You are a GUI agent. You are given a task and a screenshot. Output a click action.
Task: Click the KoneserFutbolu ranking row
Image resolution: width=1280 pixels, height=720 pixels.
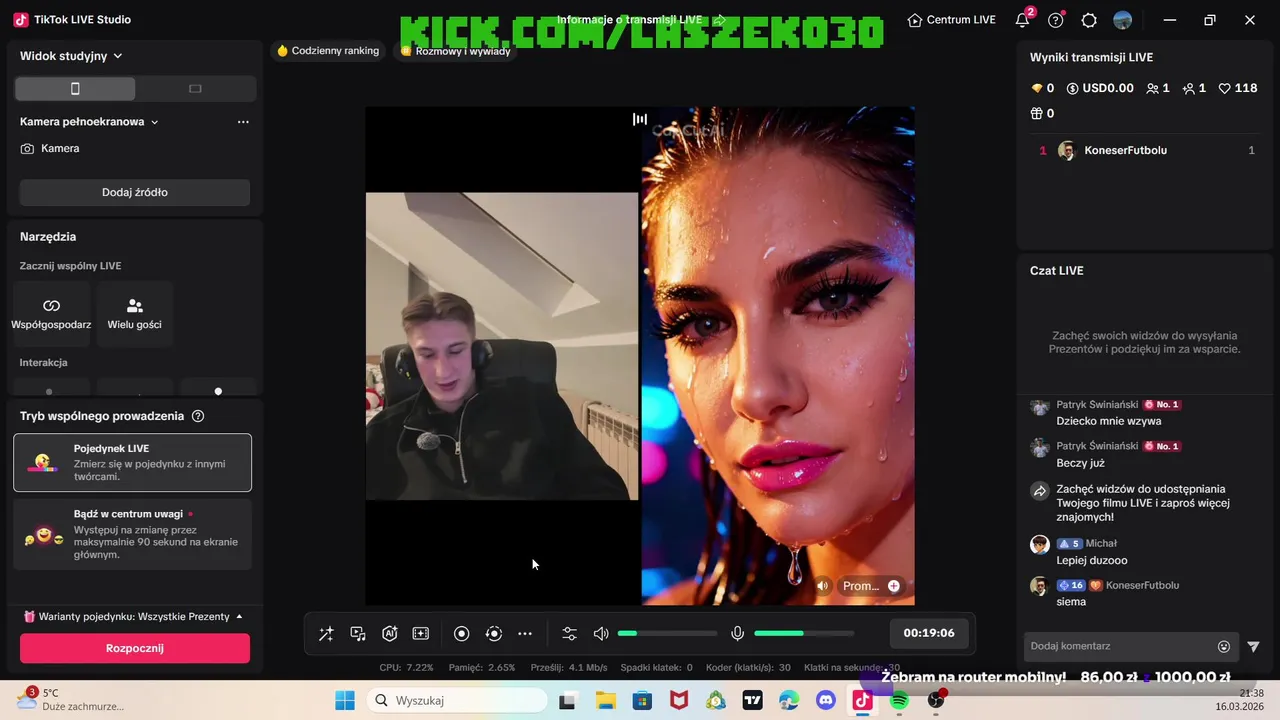(x=1146, y=150)
